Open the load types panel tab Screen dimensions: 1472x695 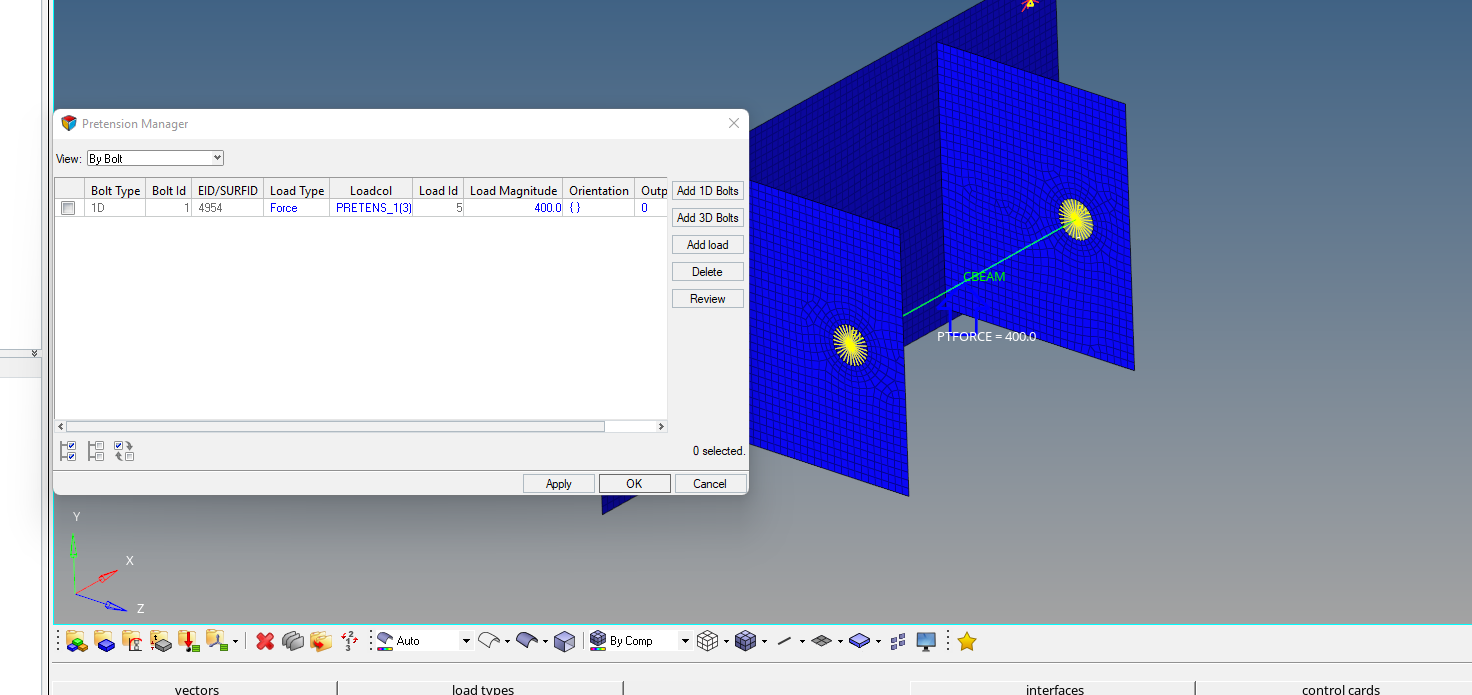point(482,689)
